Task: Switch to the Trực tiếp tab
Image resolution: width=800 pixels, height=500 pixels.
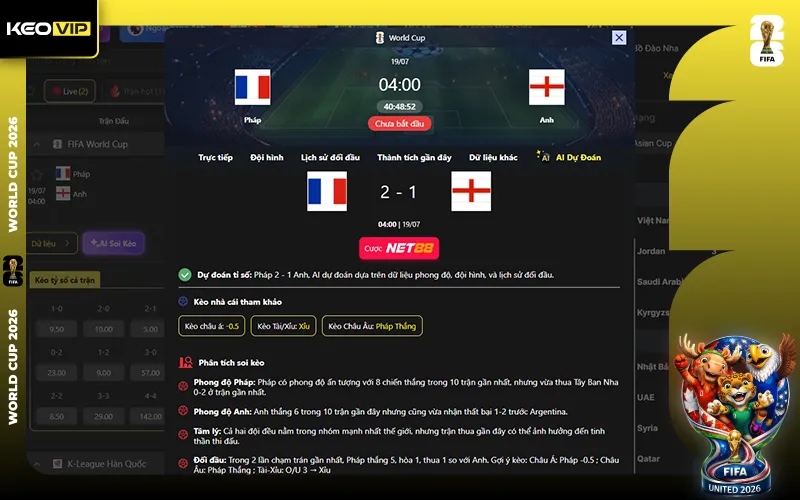Action: 215,158
